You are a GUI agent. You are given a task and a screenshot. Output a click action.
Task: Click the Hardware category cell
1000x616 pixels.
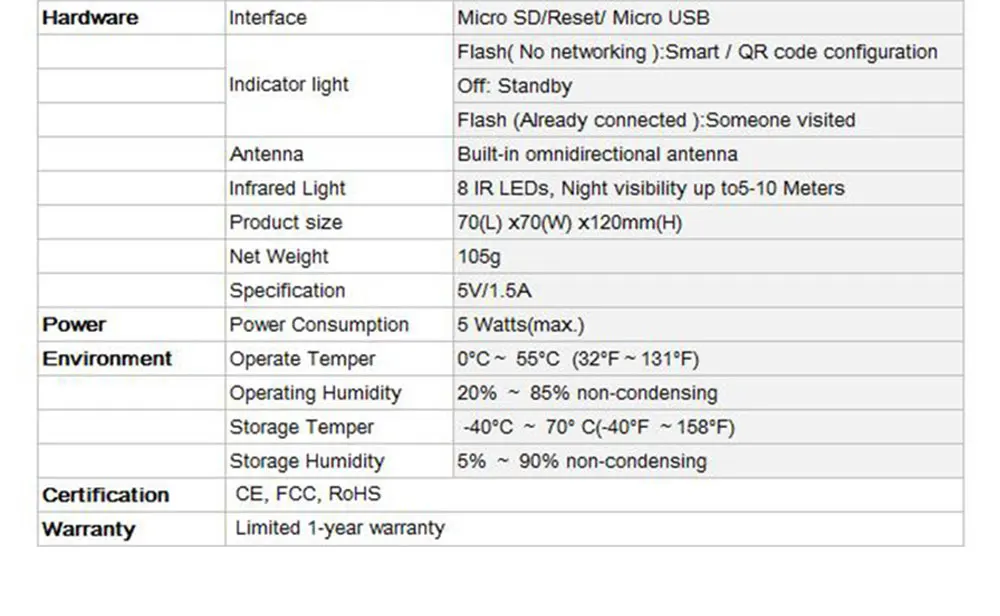click(131, 17)
